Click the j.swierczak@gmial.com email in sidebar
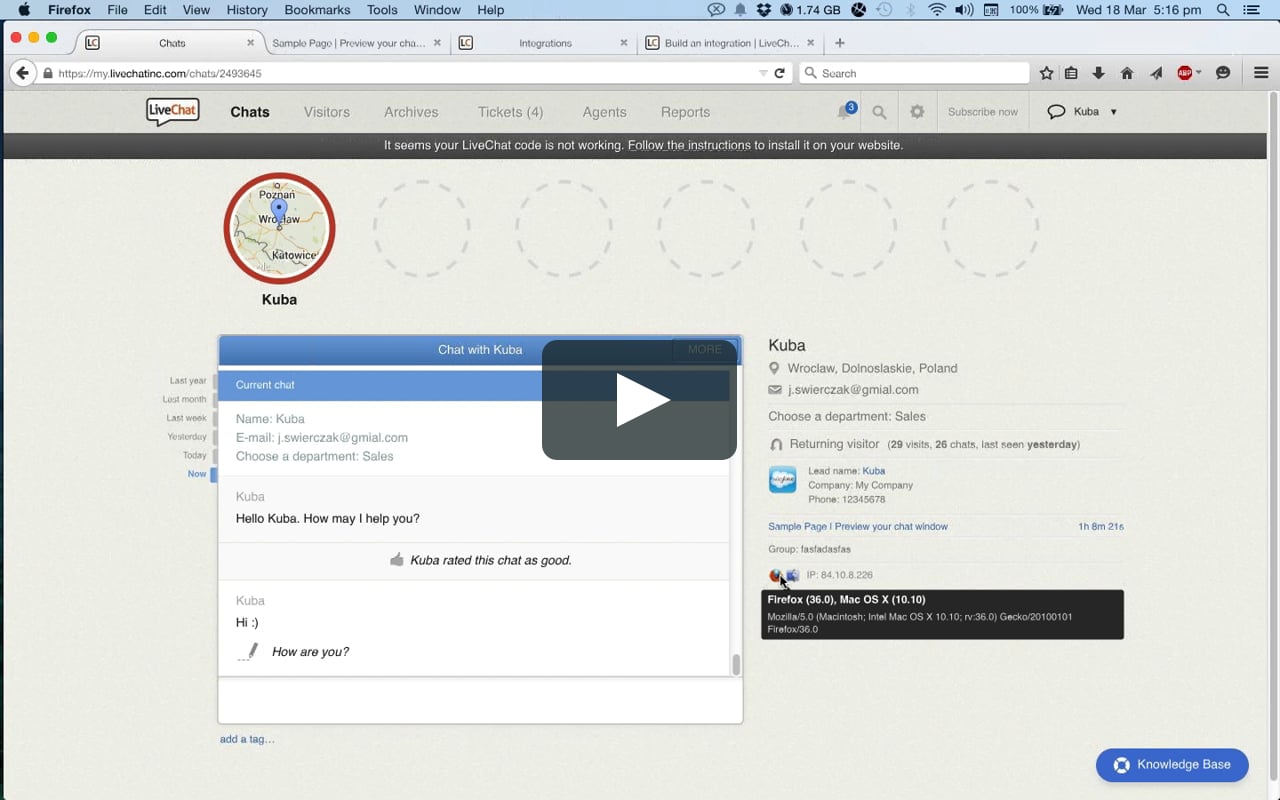 tap(853, 390)
